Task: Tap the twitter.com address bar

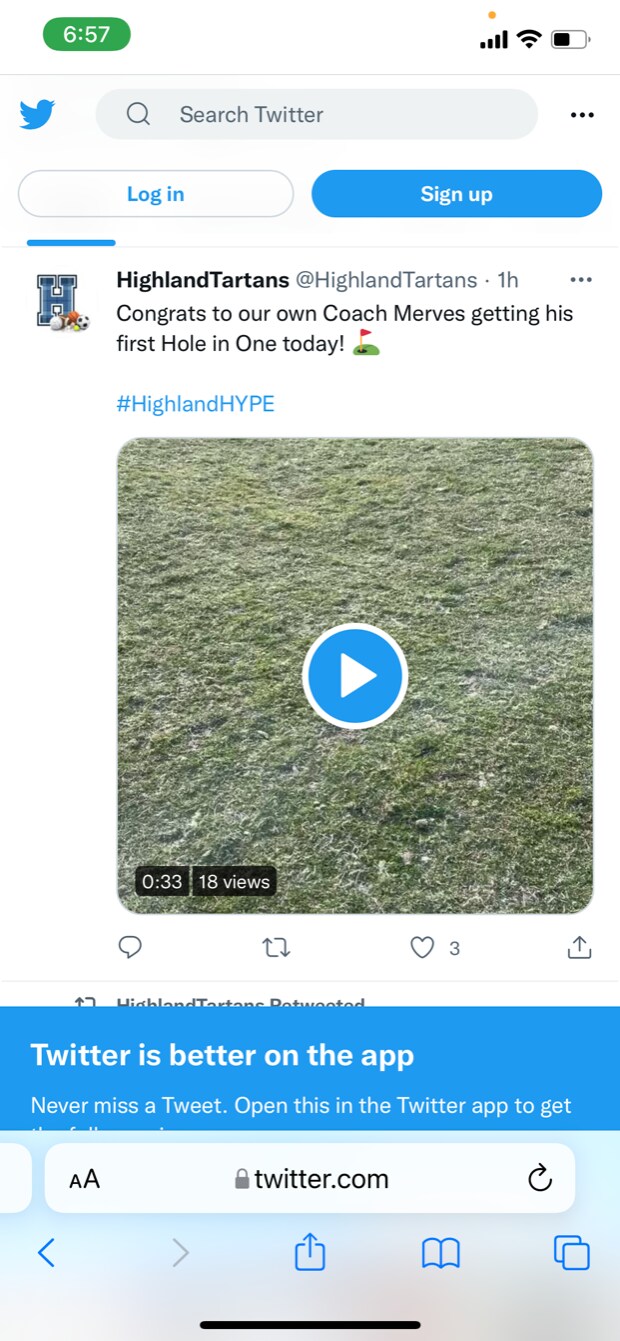Action: tap(312, 1179)
